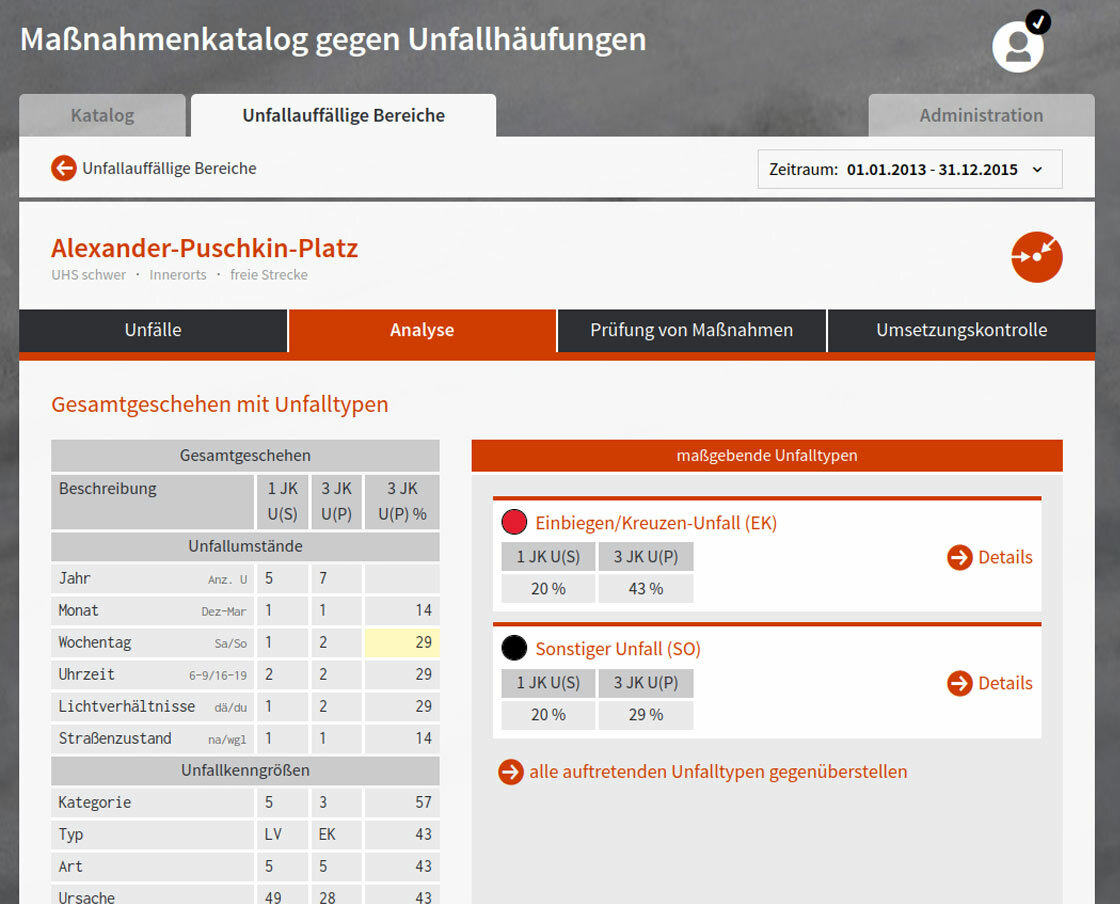
Task: Select the highlighted Wochentag value 29 cell
Action: click(401, 642)
